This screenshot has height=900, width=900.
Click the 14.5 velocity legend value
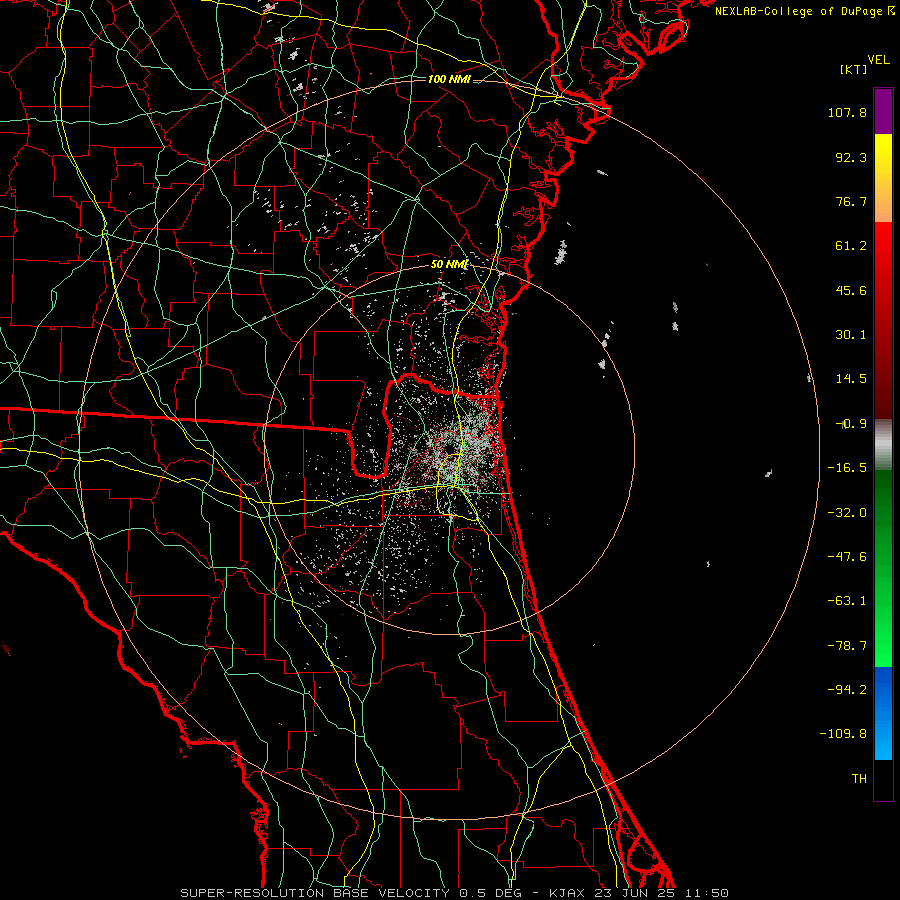851,379
